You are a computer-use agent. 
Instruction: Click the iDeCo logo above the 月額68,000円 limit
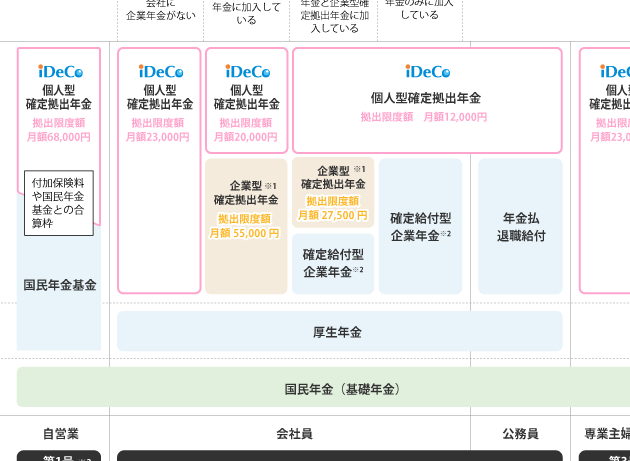click(61, 72)
